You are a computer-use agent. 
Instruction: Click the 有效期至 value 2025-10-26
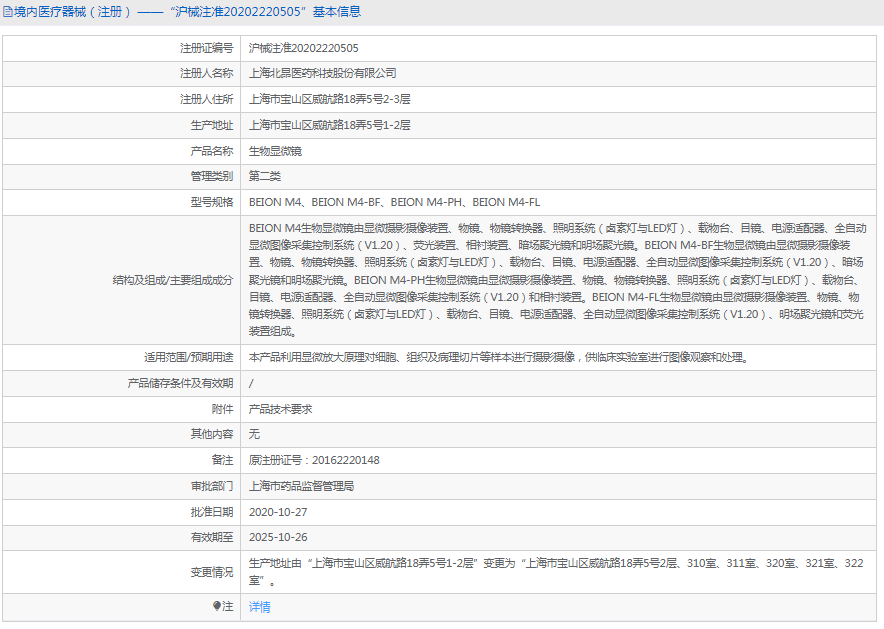click(280, 539)
